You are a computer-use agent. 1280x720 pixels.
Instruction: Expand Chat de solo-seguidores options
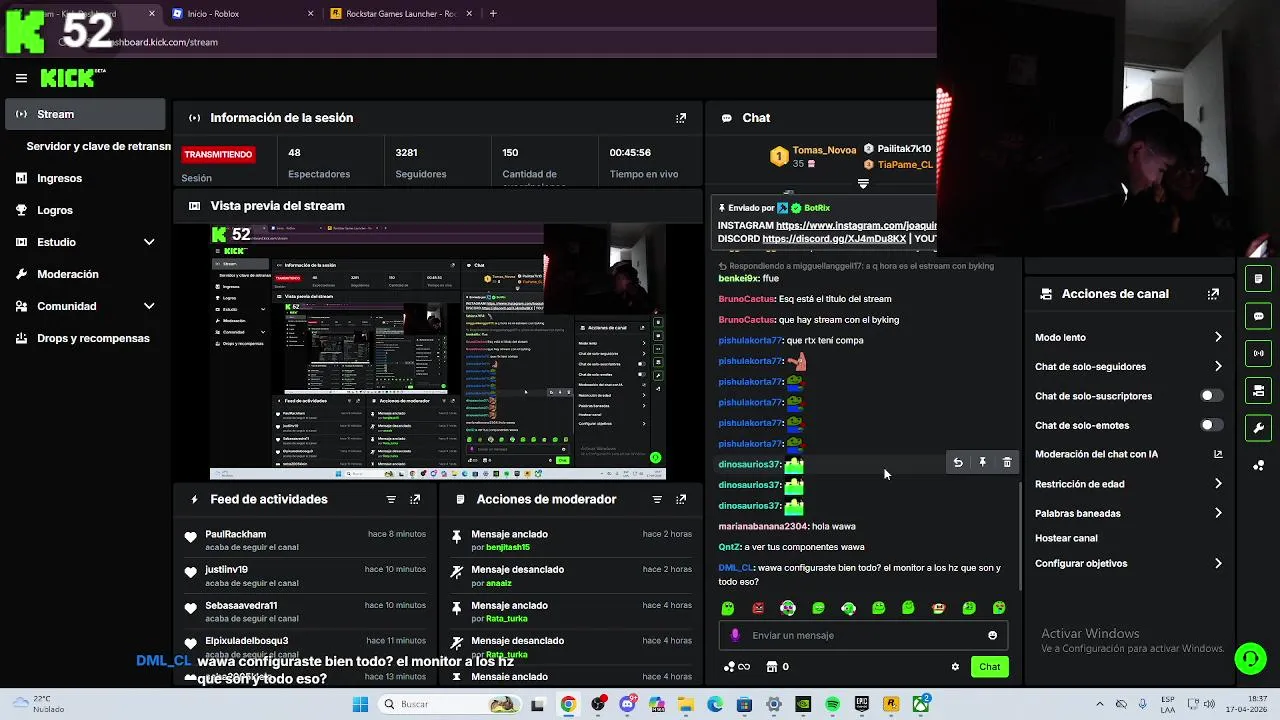click(1218, 366)
